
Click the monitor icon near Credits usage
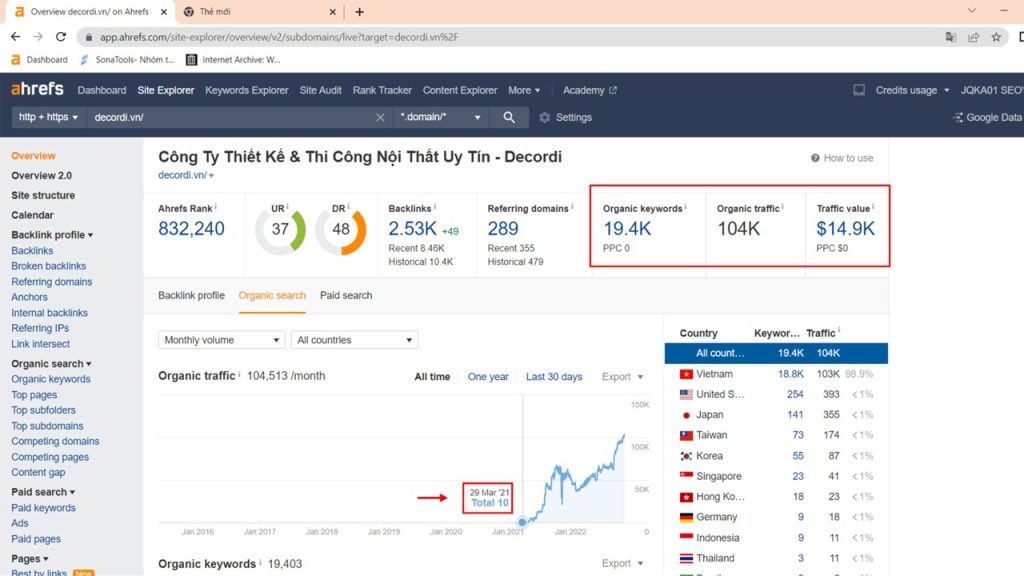coord(859,90)
